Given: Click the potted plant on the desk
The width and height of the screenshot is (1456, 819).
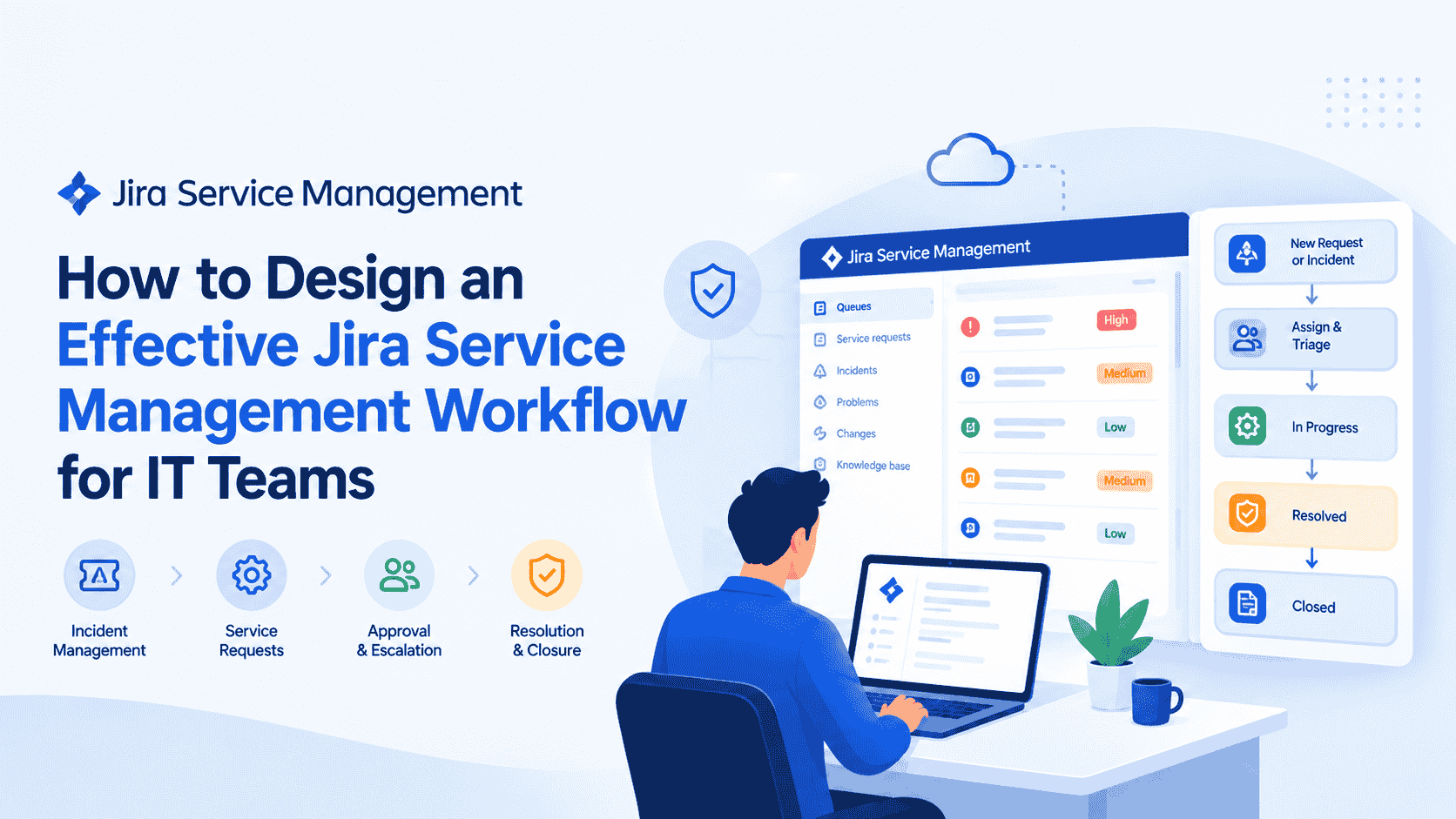Looking at the screenshot, I should (1111, 647).
